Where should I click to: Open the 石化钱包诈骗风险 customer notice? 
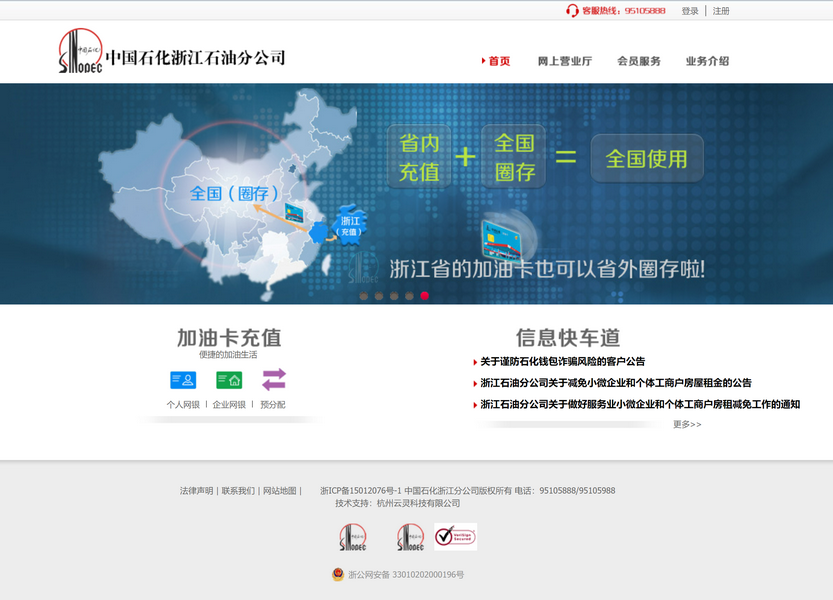(562, 362)
